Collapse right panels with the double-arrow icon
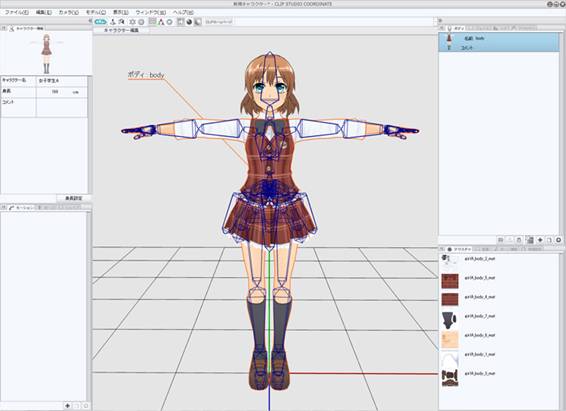Image resolution: width=566 pixels, height=411 pixels. tap(440, 21)
